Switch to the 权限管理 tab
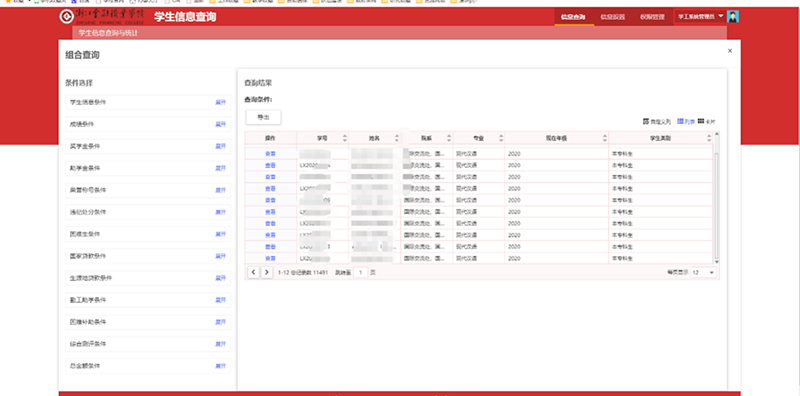Viewport: 800px width, 396px height. point(653,17)
